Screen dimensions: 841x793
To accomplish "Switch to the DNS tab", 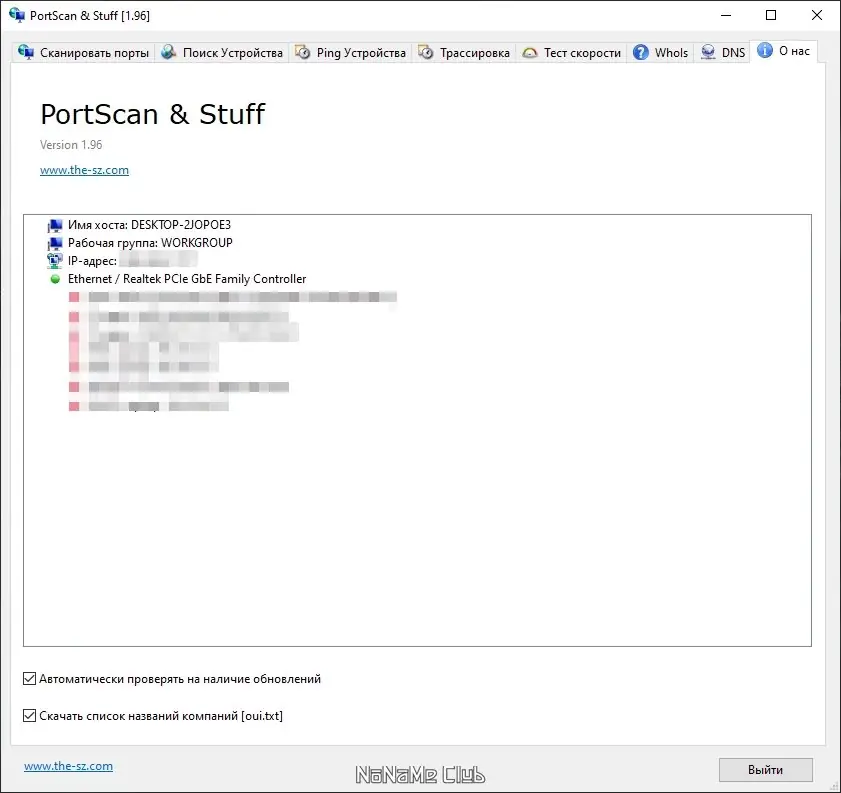I will [722, 53].
